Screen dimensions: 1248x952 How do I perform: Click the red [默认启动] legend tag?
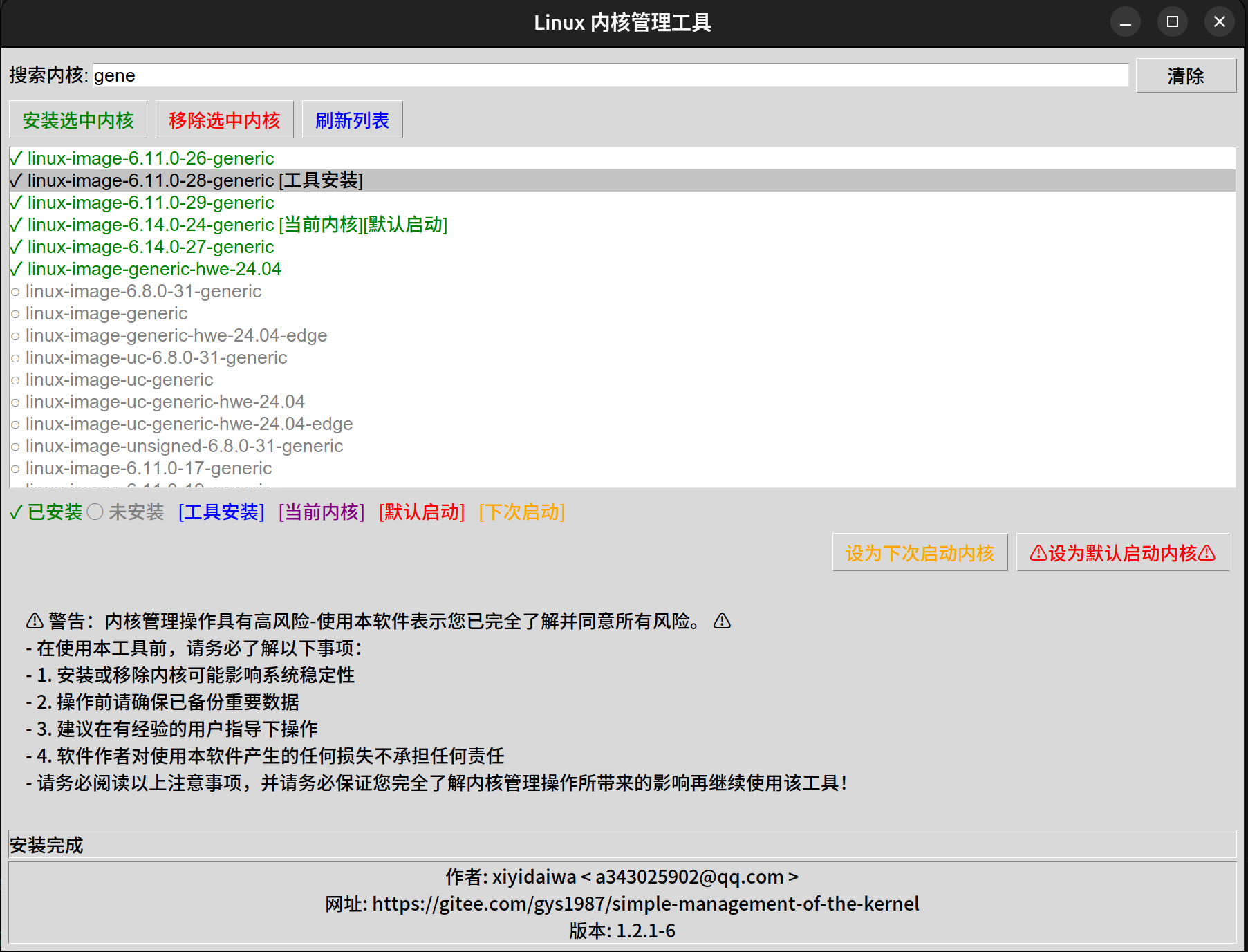click(x=422, y=512)
